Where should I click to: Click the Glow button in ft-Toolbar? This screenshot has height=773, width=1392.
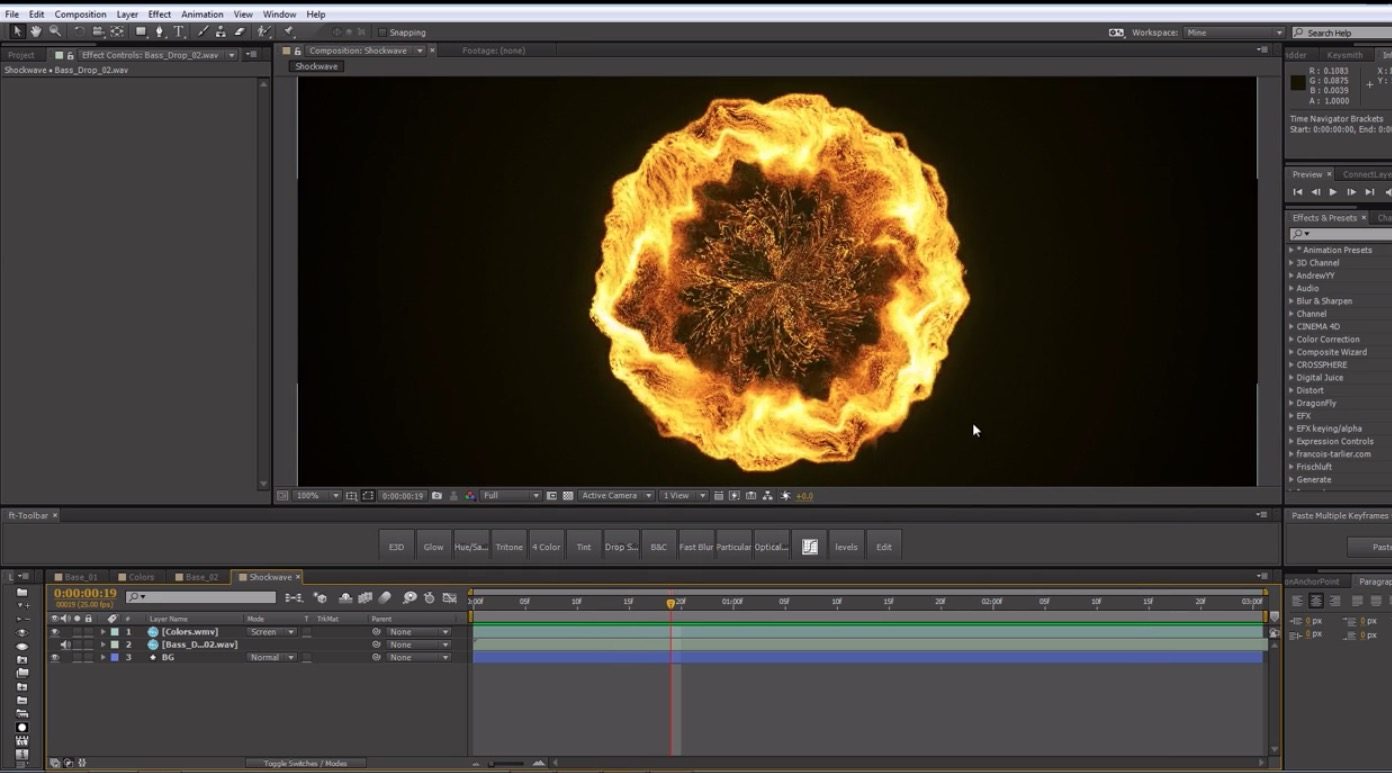click(433, 547)
